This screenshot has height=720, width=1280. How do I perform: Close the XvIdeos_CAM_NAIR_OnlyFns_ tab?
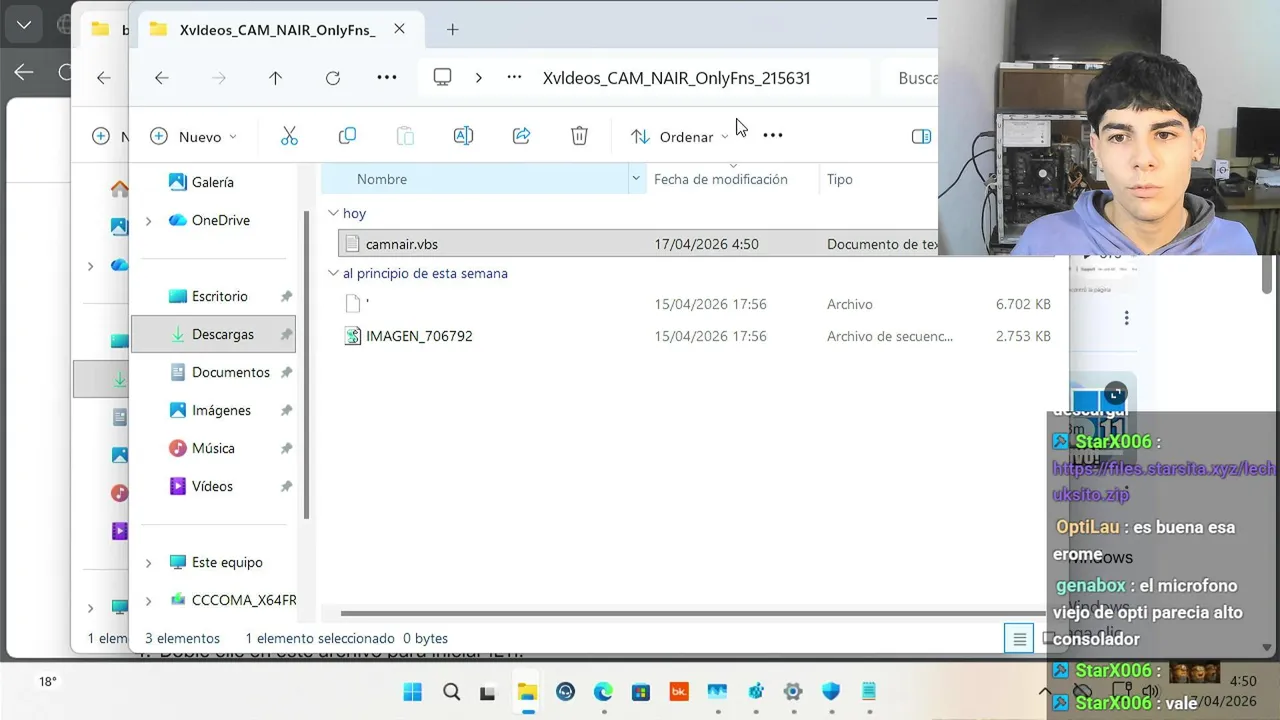[x=399, y=29]
